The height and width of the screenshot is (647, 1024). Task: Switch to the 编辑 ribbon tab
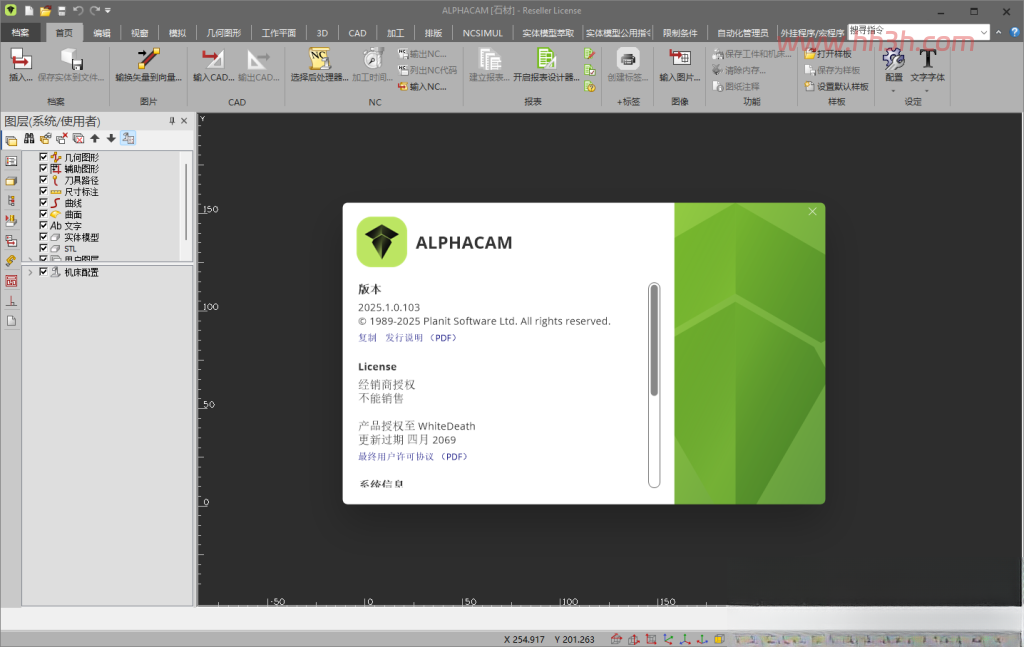click(x=102, y=33)
